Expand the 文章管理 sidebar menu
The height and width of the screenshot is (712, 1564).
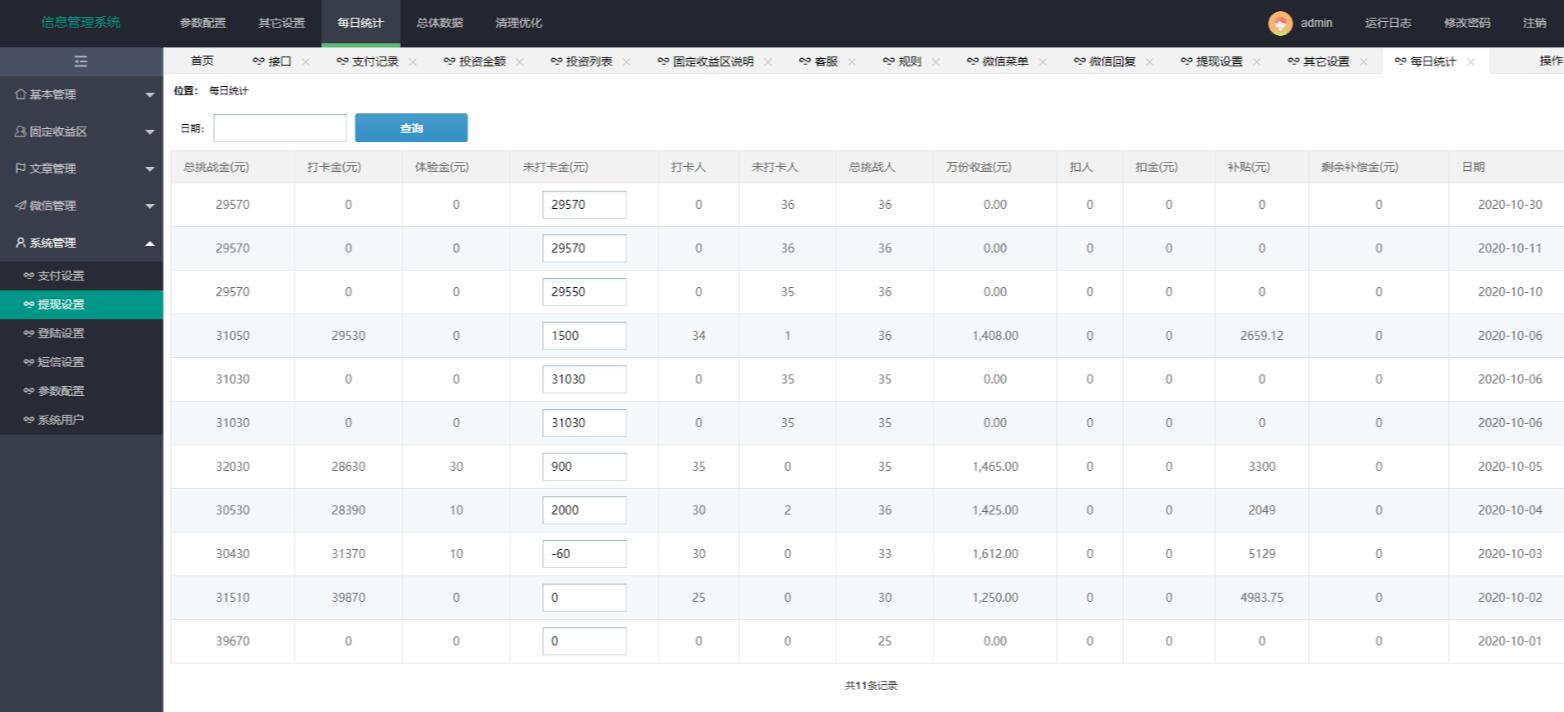81,168
